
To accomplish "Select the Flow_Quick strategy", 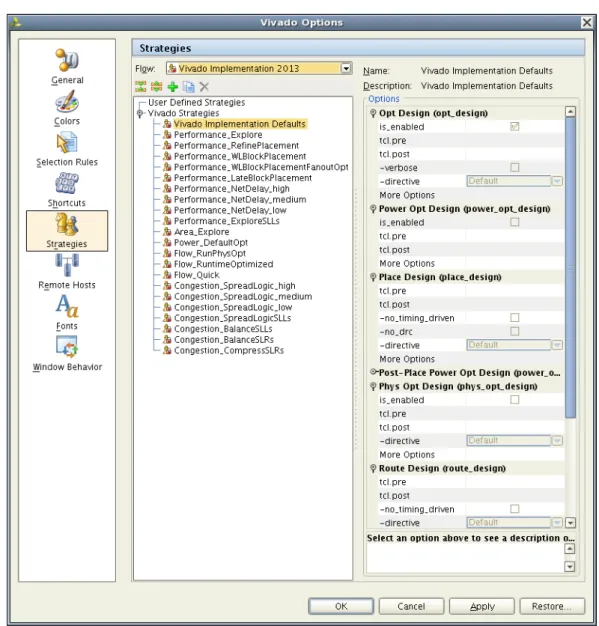I will (196, 275).
